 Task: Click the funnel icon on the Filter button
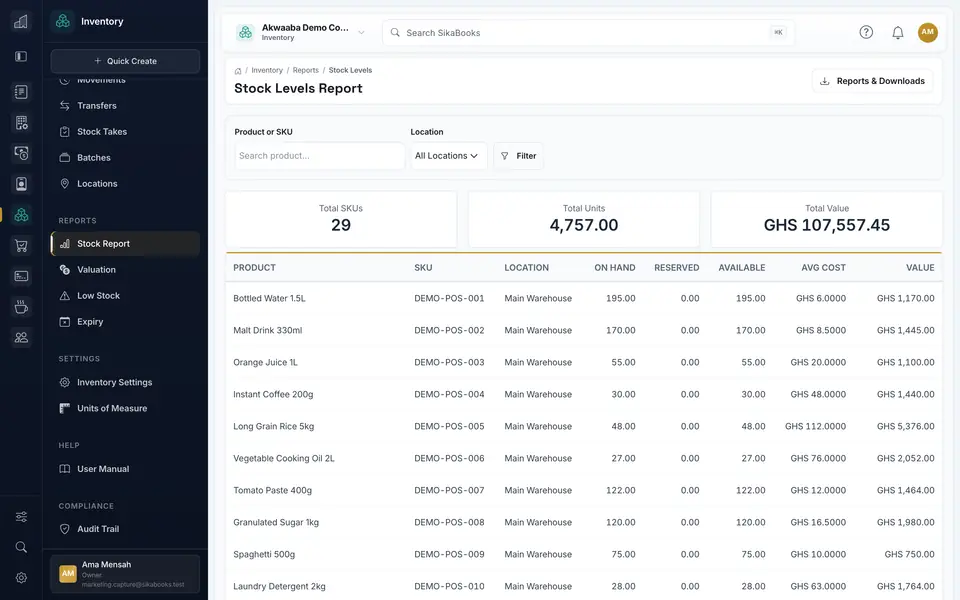504,156
